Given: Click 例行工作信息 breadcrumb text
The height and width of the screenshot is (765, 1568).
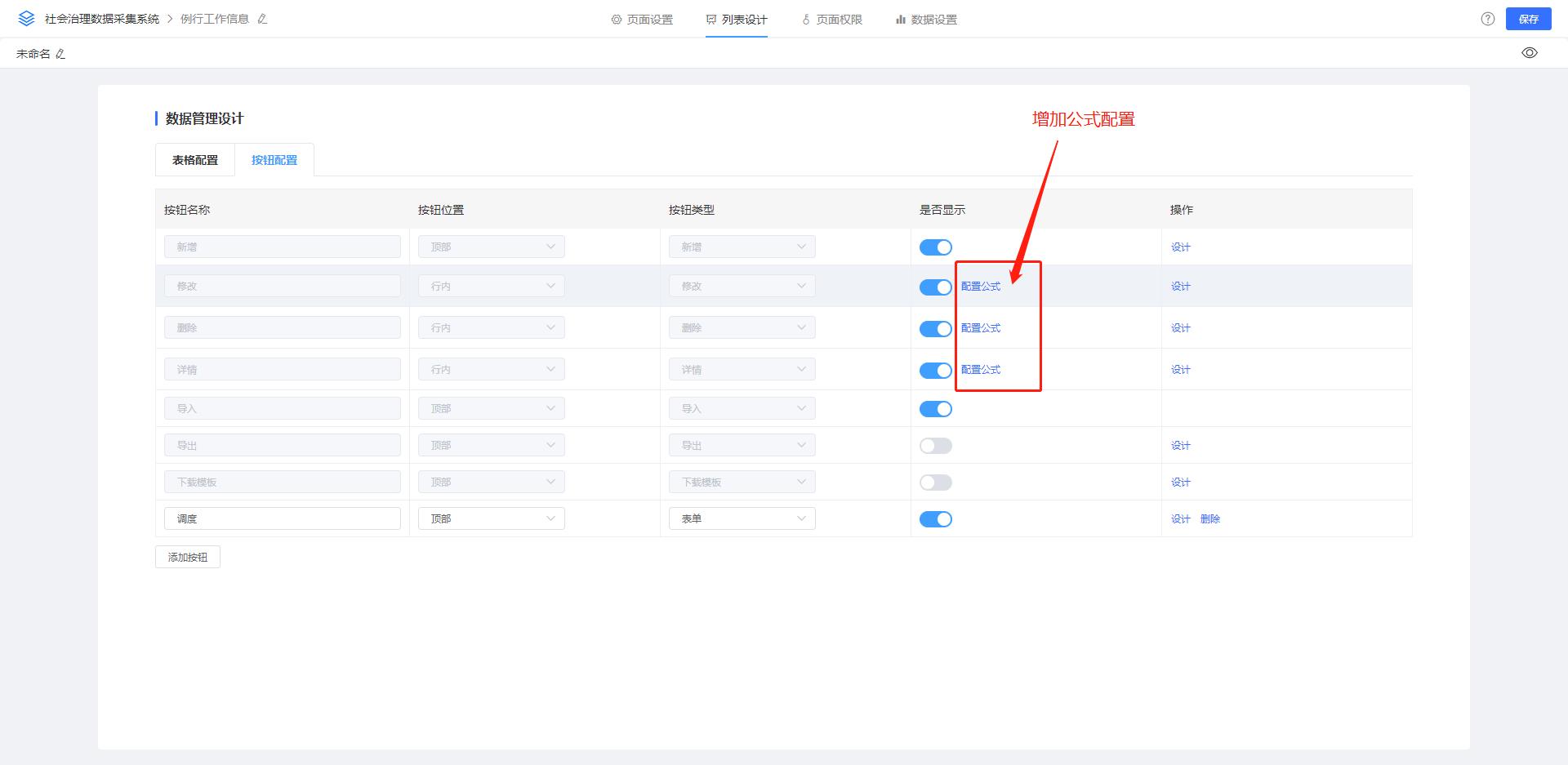Looking at the screenshot, I should click(215, 19).
